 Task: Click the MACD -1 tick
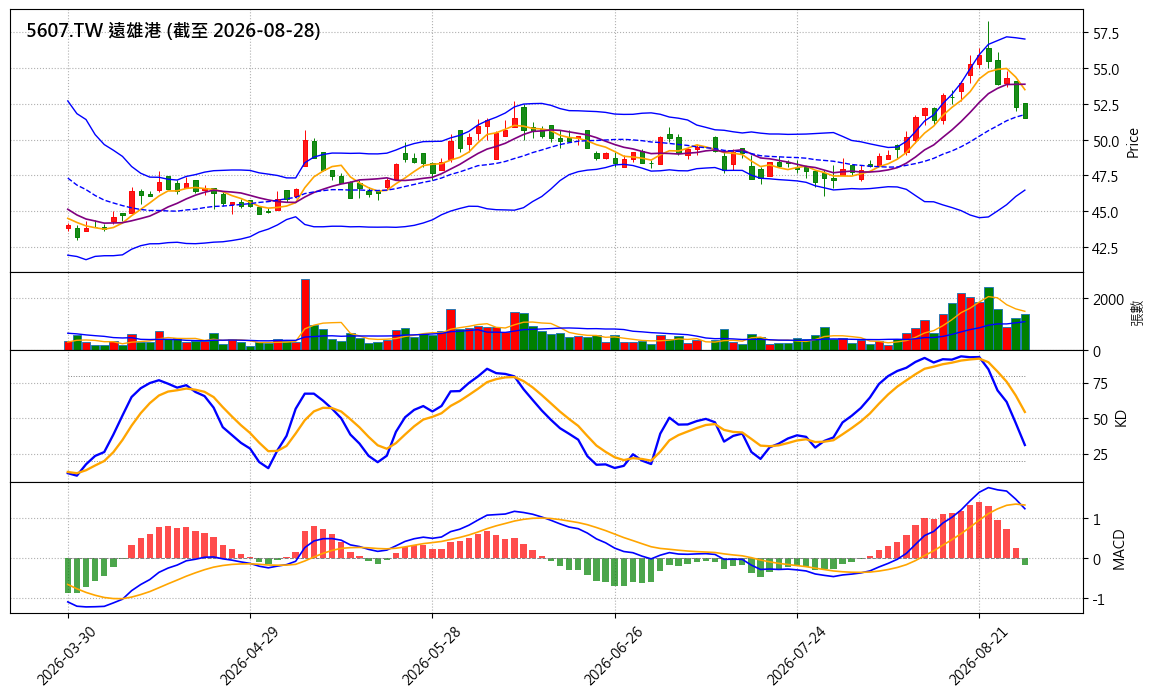(x=1097, y=600)
